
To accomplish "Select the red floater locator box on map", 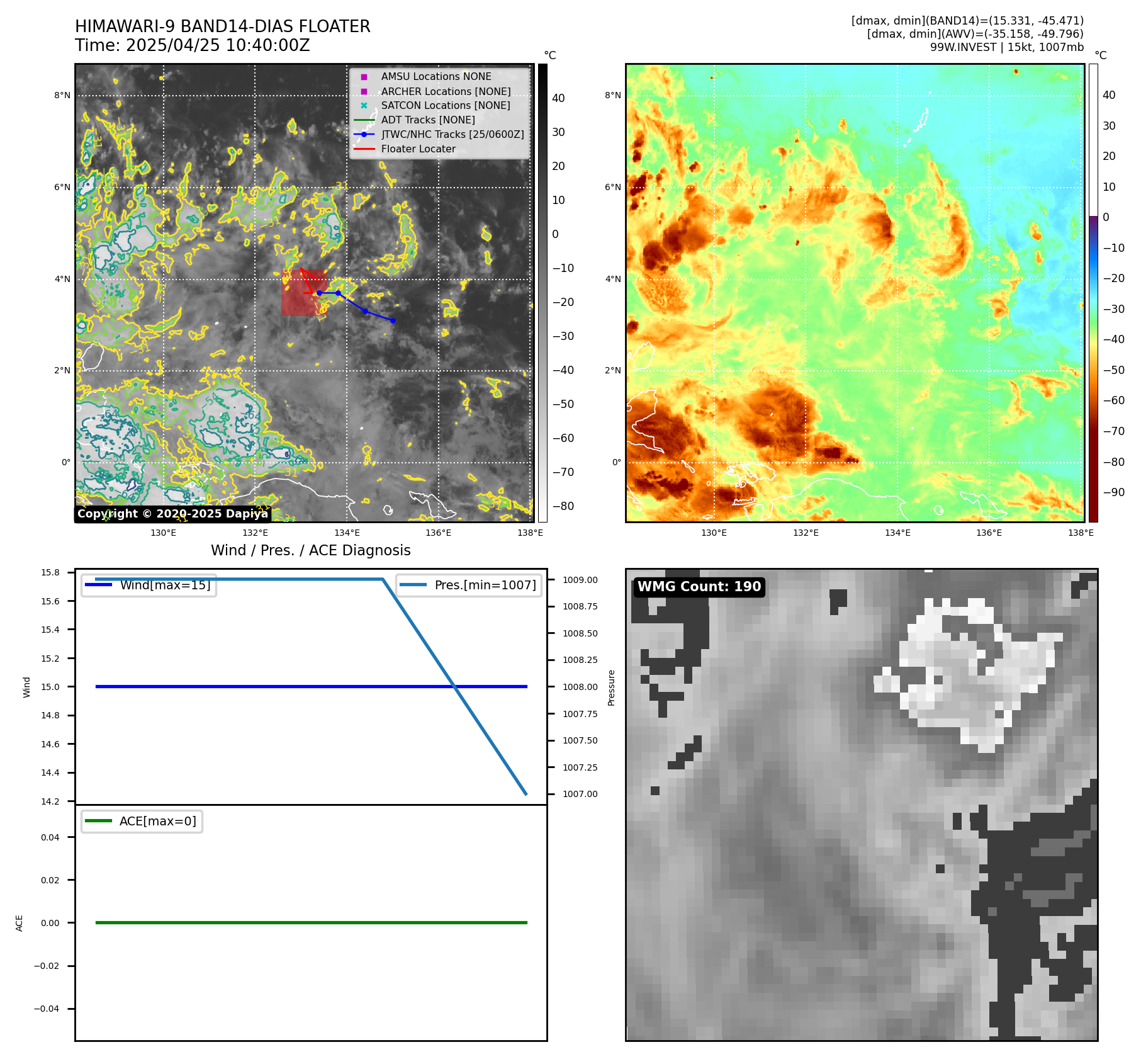I will [x=304, y=293].
